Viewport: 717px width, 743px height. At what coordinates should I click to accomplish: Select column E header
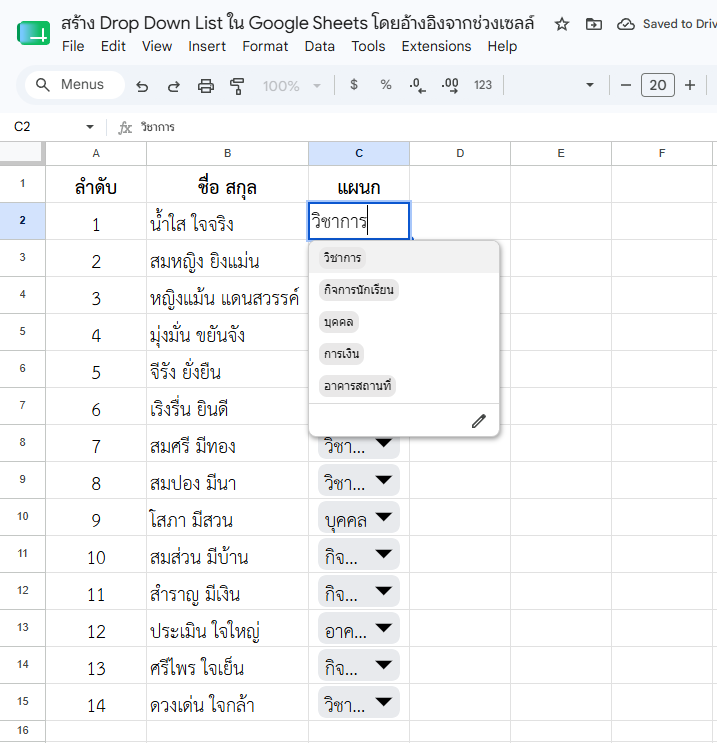(561, 154)
